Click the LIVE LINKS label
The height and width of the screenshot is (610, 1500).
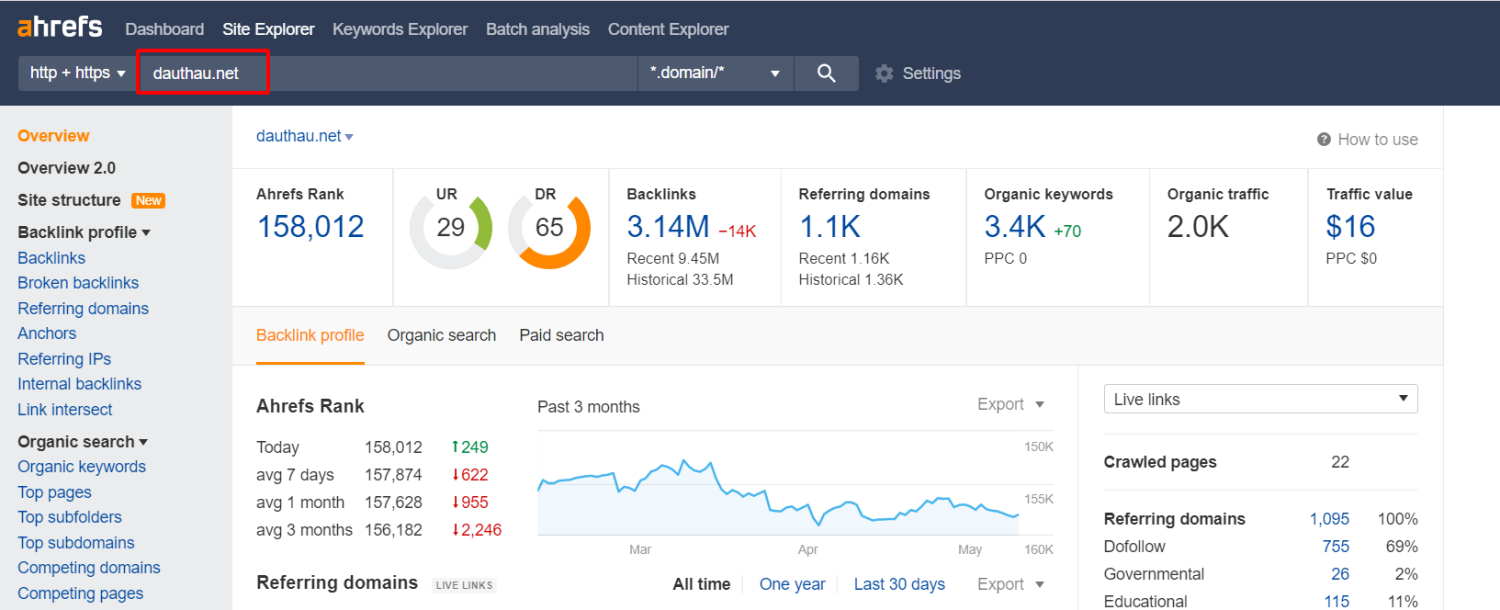(x=465, y=585)
